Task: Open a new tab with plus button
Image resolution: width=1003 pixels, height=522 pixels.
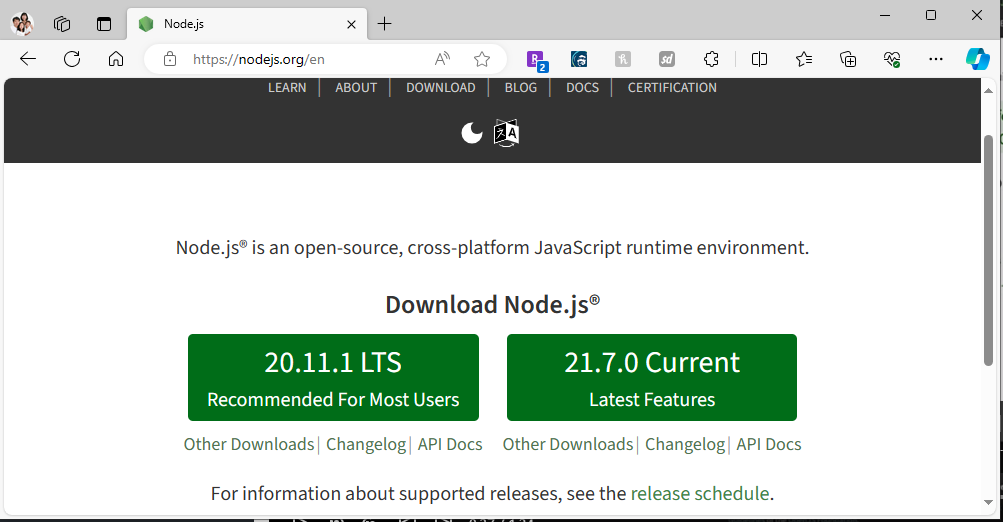Action: pyautogui.click(x=384, y=24)
